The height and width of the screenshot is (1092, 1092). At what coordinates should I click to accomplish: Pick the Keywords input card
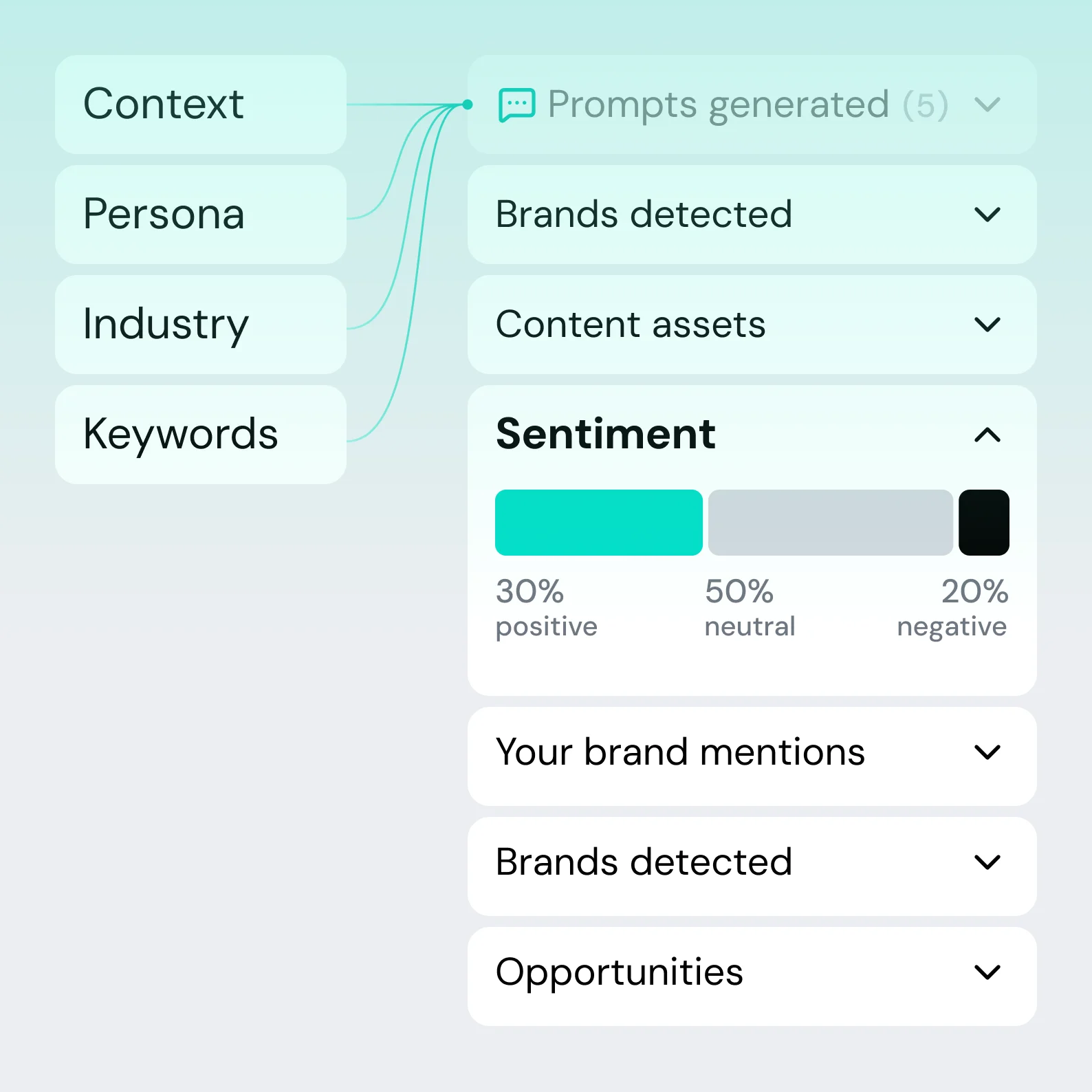coord(200,435)
